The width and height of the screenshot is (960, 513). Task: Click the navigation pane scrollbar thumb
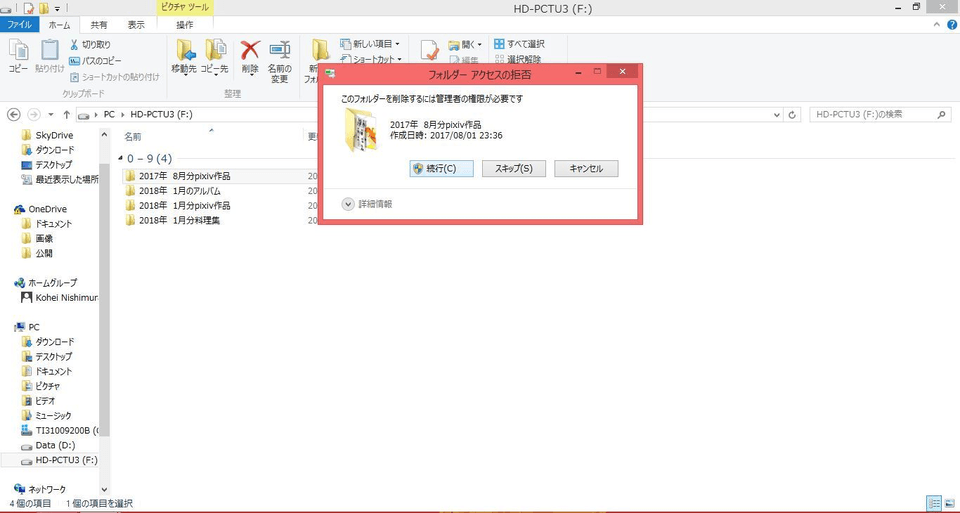[104, 300]
